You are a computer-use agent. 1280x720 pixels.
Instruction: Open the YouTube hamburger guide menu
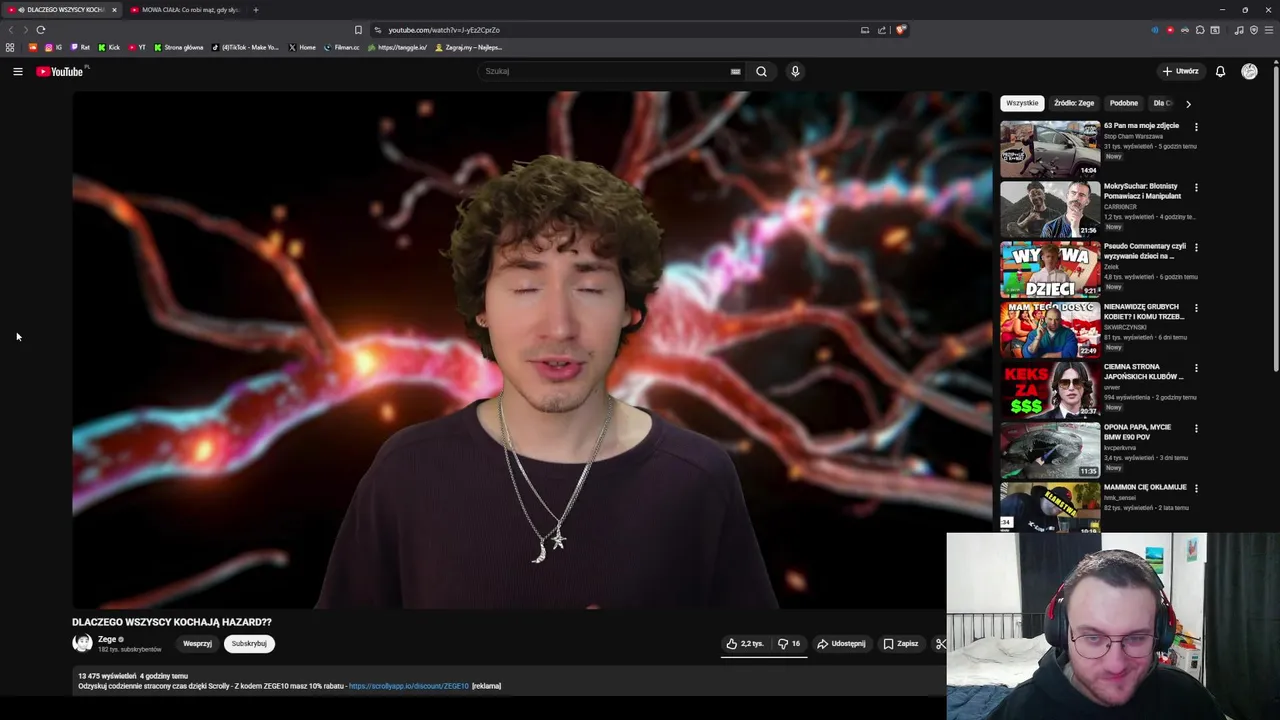18,71
